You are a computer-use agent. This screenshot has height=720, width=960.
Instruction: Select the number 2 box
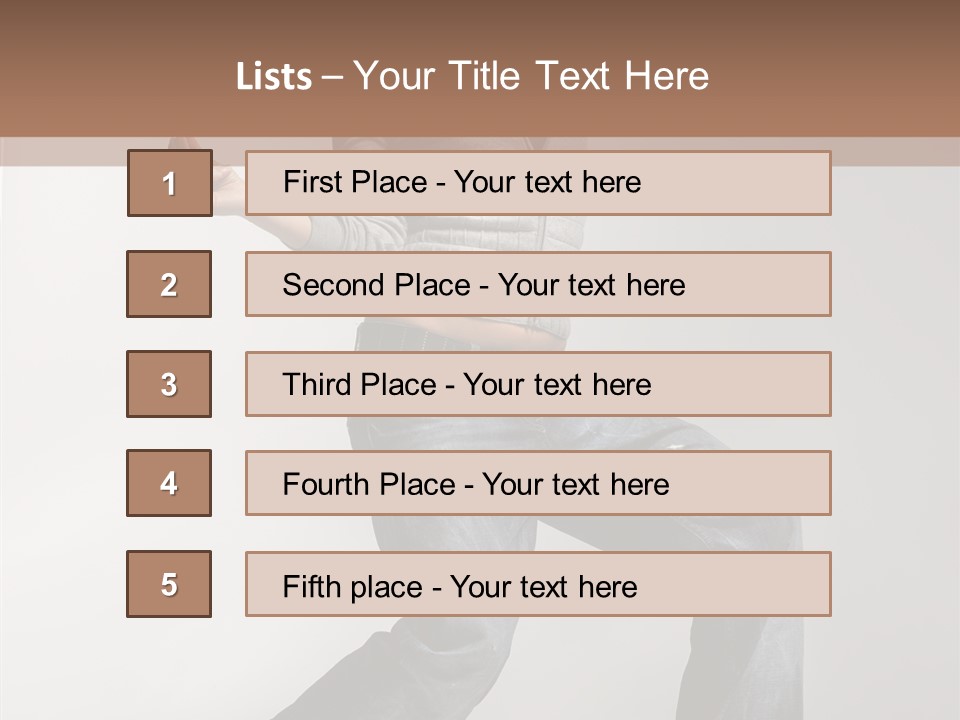[x=169, y=284]
